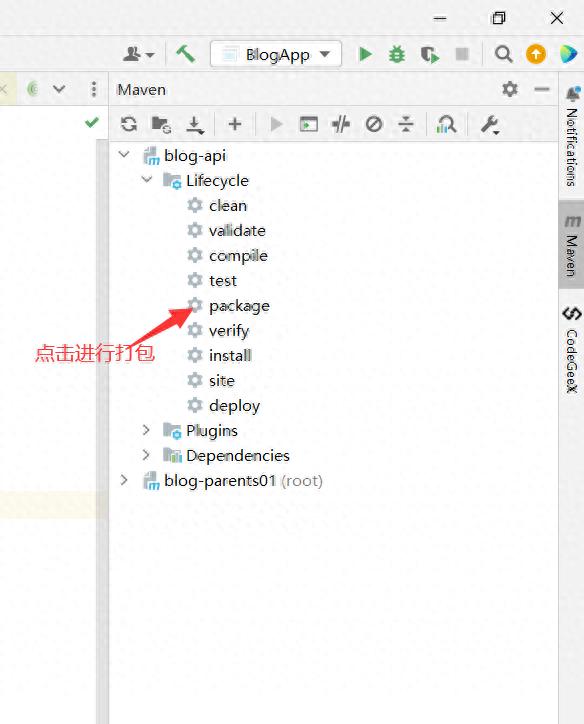Toggle Offline Mode in Maven toolbar

341,124
